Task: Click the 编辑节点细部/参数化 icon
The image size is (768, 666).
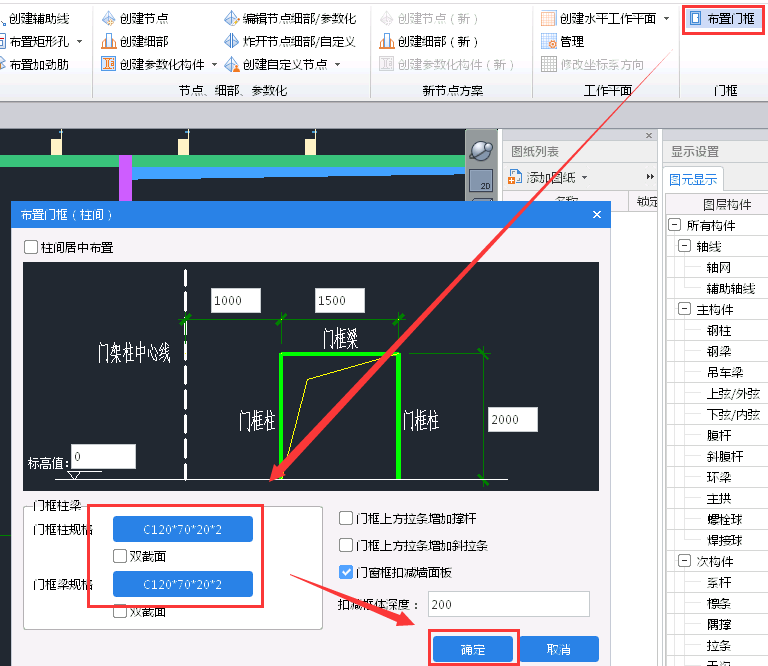Action: [231, 19]
